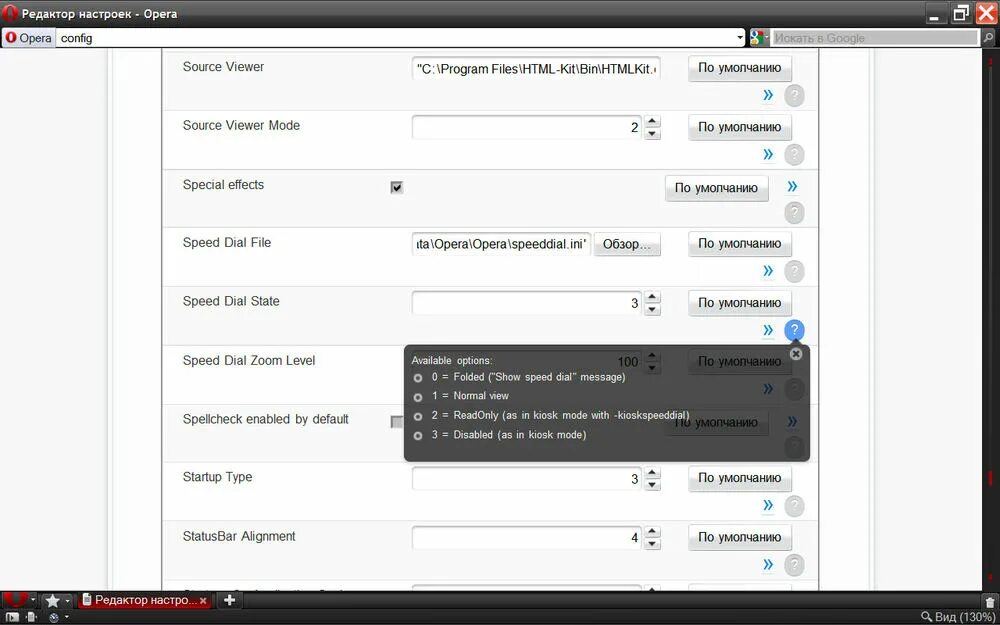Viewport: 1000px width, 625px height.
Task: Click the double-arrow icon for Speed Dial File
Action: click(768, 271)
